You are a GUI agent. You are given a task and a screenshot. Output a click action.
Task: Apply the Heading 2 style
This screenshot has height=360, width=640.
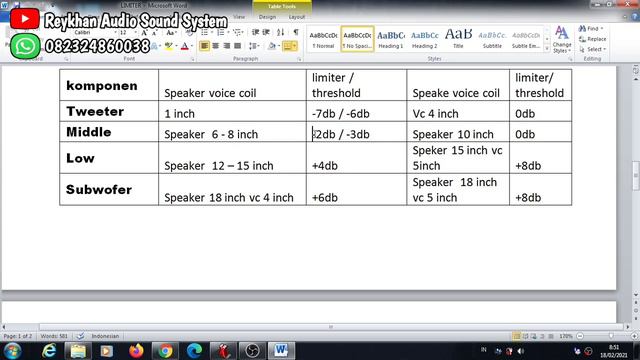point(424,40)
